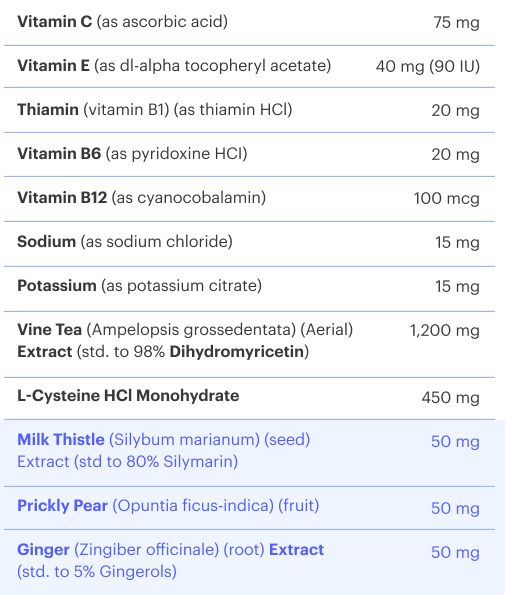This screenshot has height=595, width=505.
Task: Select the Thiamin vitamin B1 label
Action: coord(155,110)
